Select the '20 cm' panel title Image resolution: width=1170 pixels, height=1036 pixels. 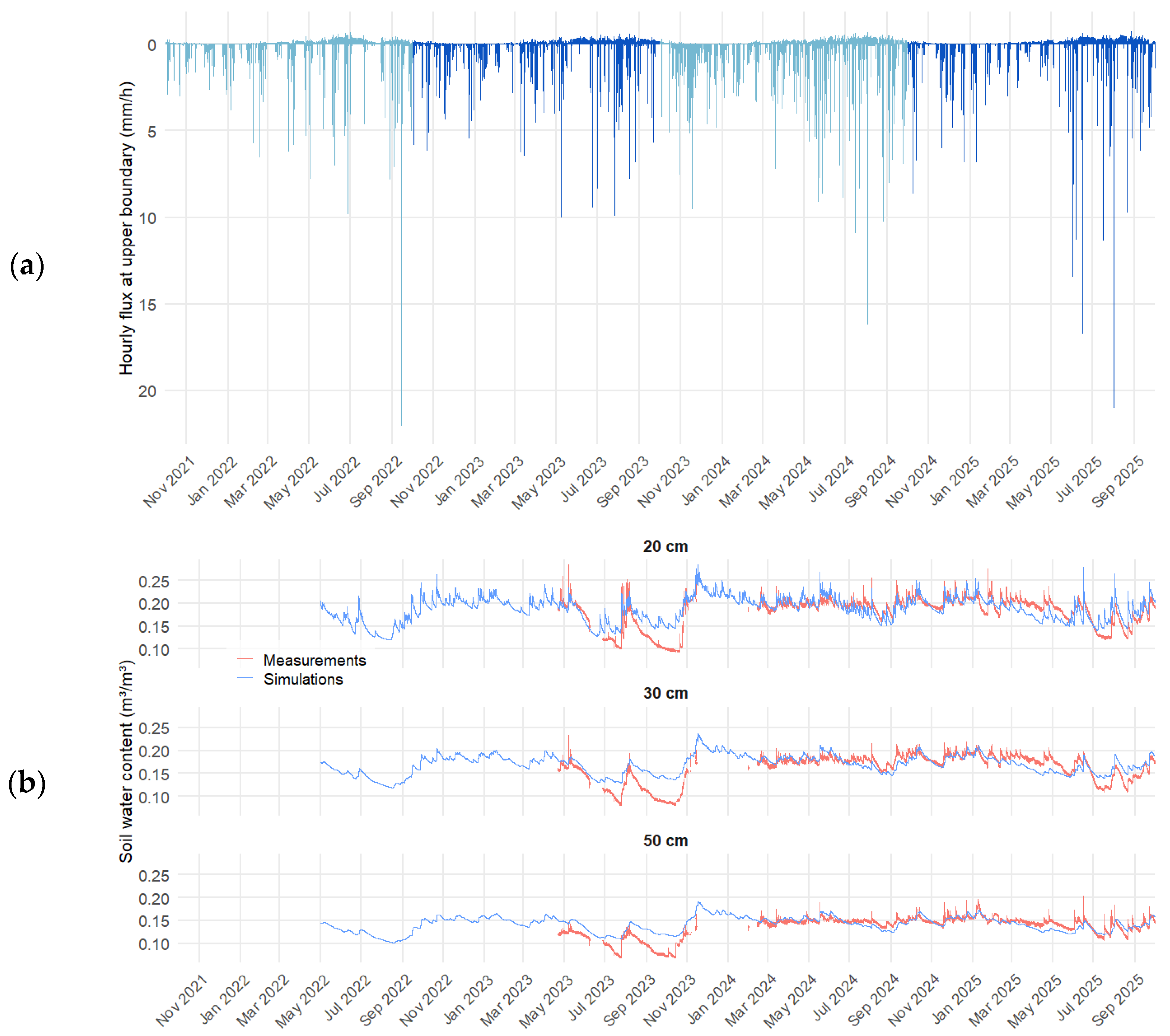[x=665, y=547]
